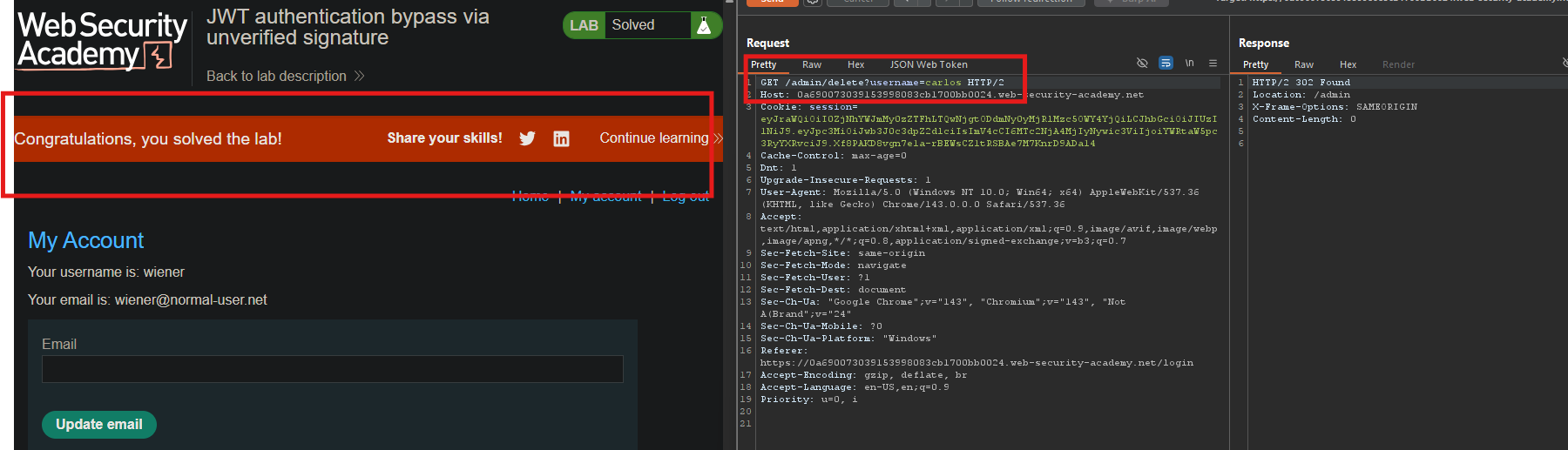The image size is (1568, 450).
Task: Share on LinkedIn via its icon
Action: tap(561, 138)
